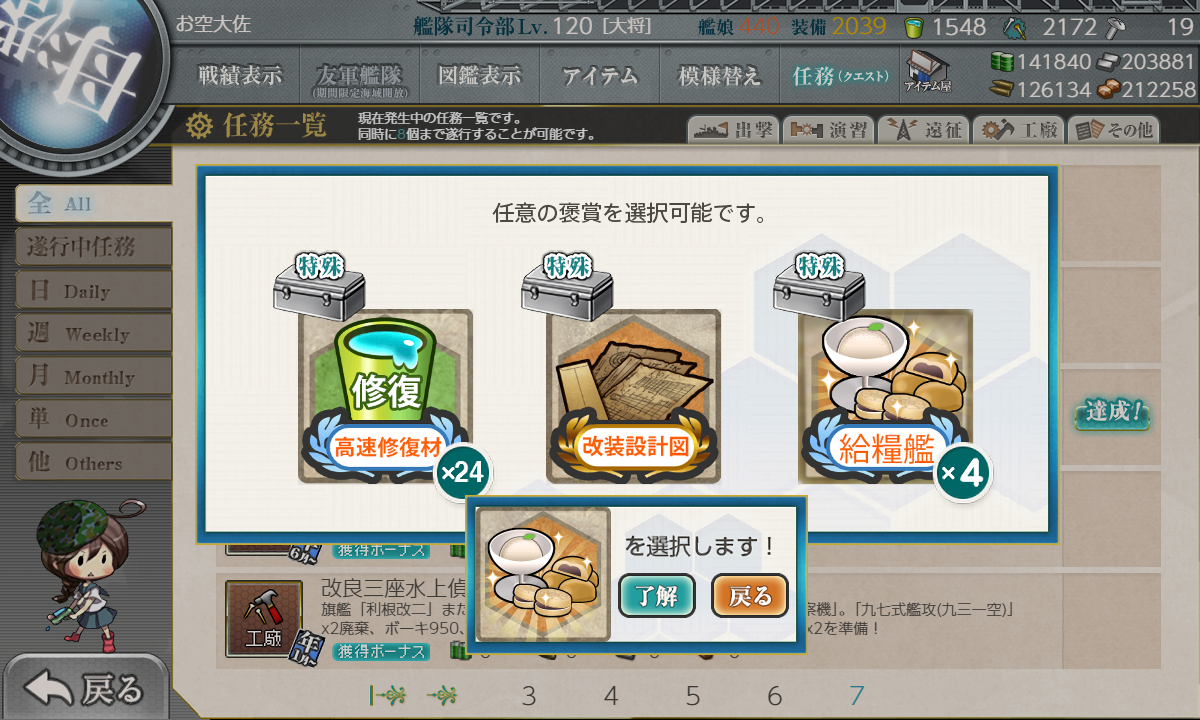Jump to first page arrow icon
This screenshot has height=720, width=1200.
point(387,696)
